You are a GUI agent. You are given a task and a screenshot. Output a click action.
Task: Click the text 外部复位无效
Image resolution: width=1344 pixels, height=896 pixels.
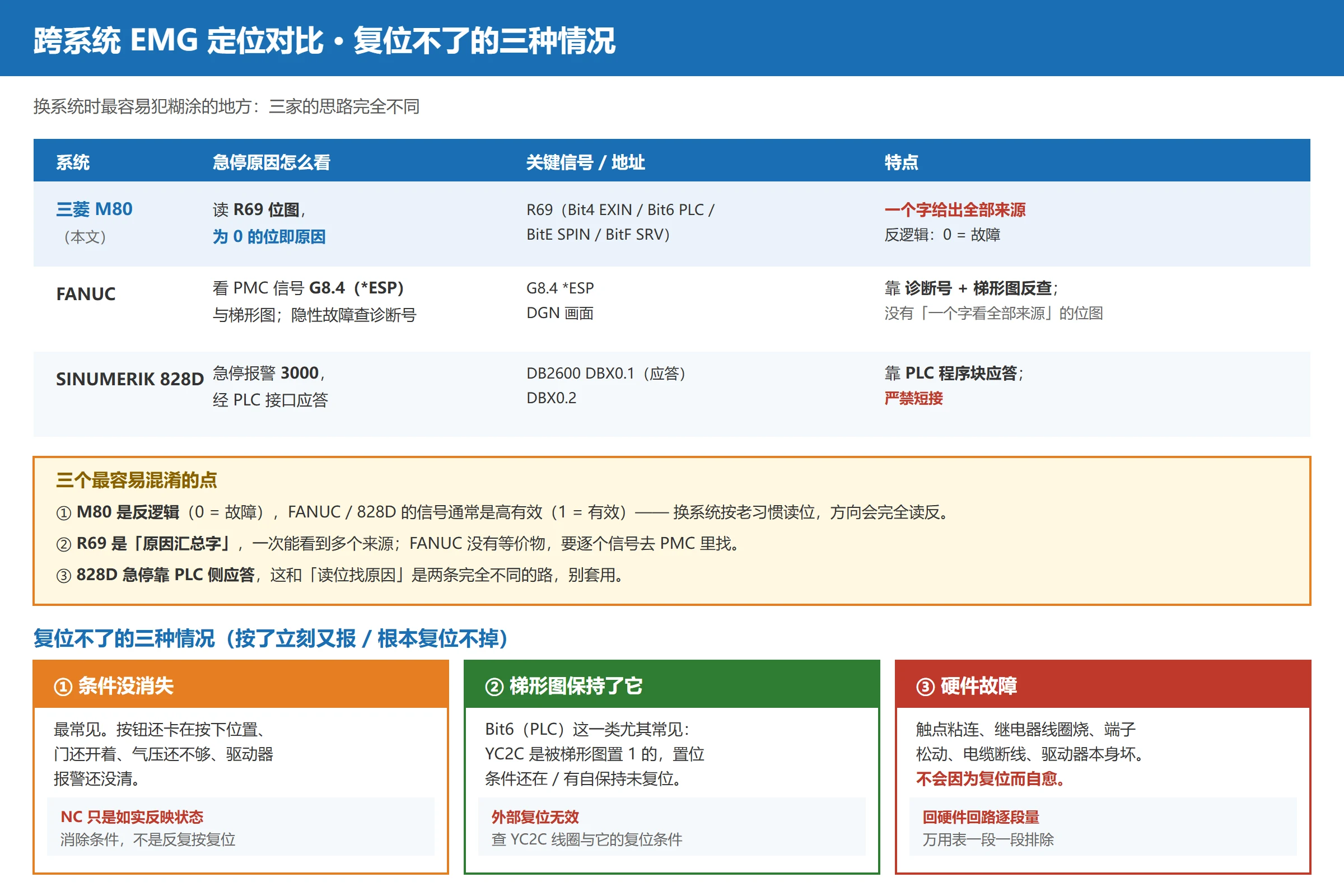point(535,817)
